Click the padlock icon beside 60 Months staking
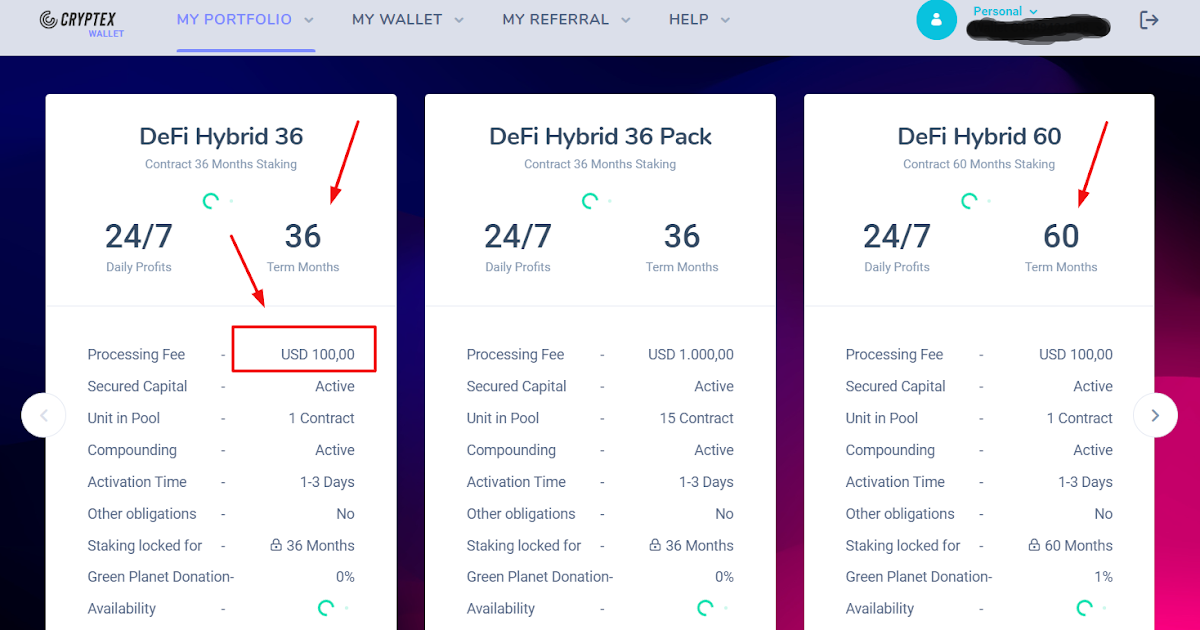The height and width of the screenshot is (630, 1200). (1032, 545)
